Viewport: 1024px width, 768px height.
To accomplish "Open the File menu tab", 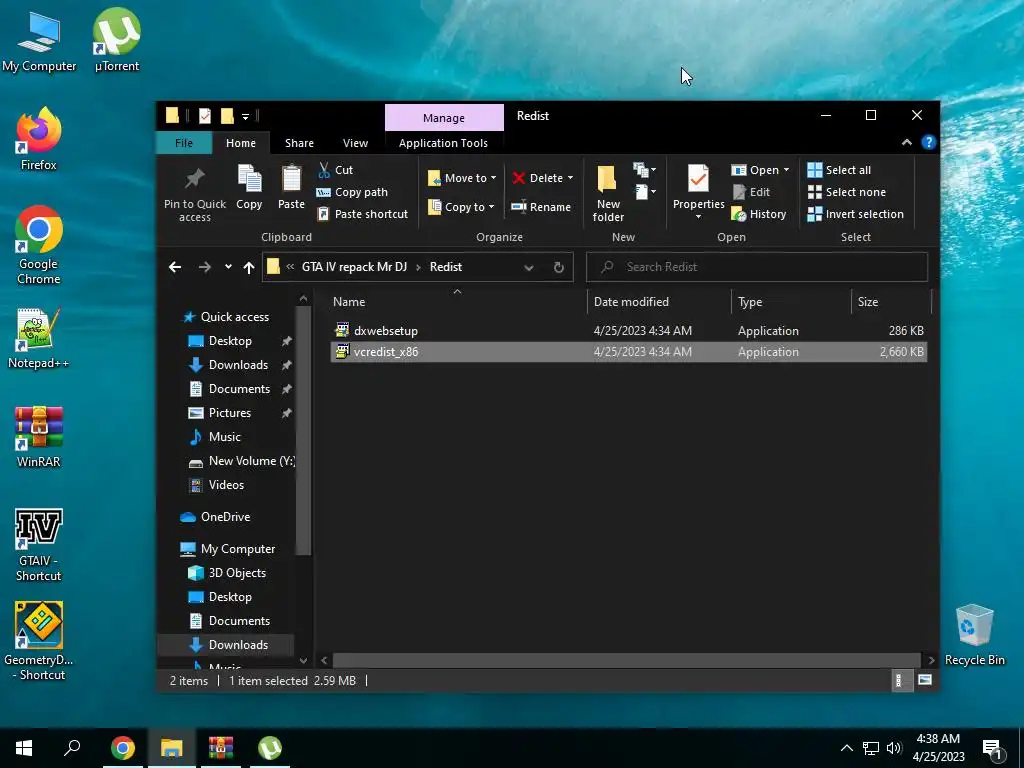I will coord(184,143).
